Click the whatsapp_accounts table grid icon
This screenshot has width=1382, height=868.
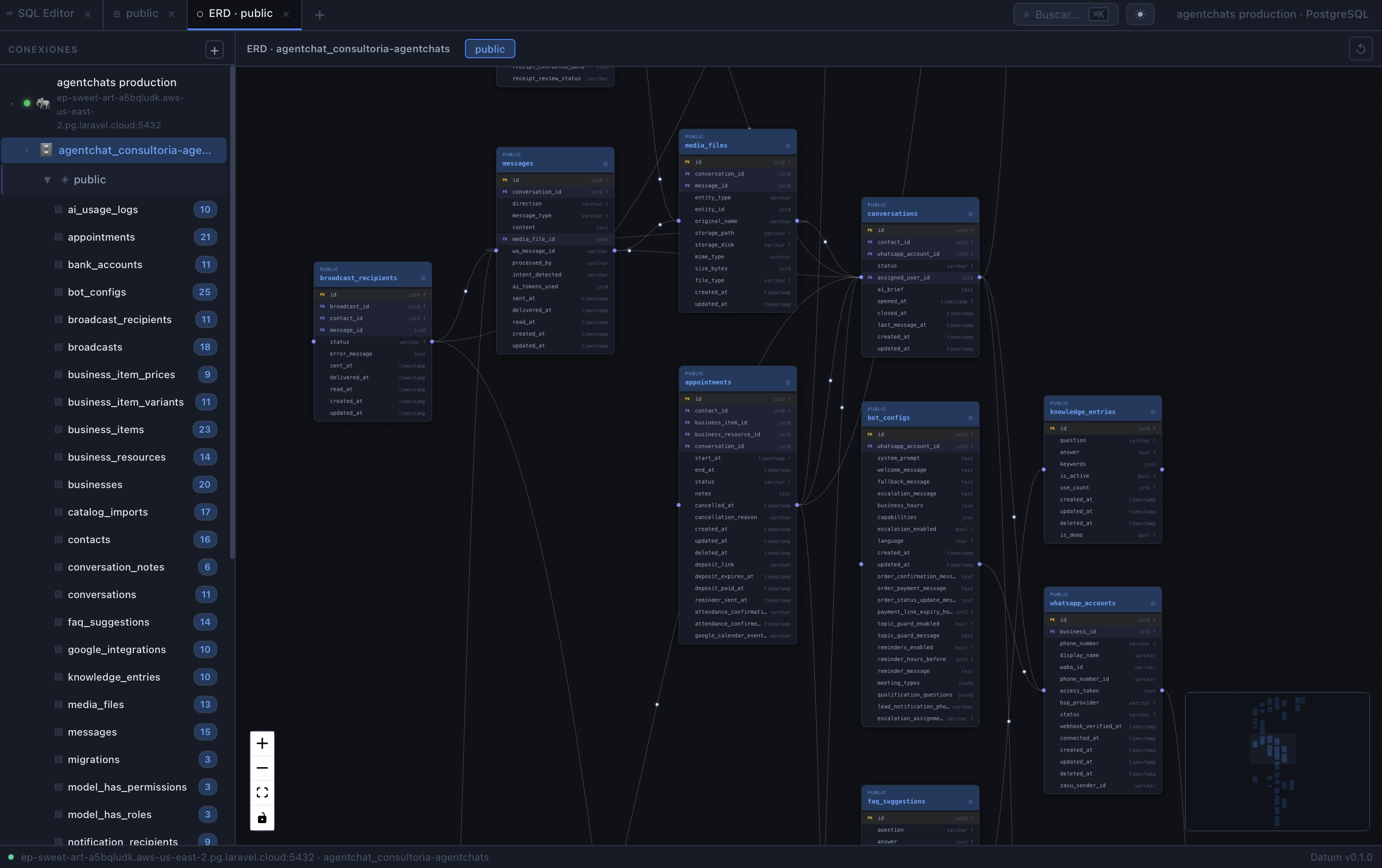(x=1152, y=604)
